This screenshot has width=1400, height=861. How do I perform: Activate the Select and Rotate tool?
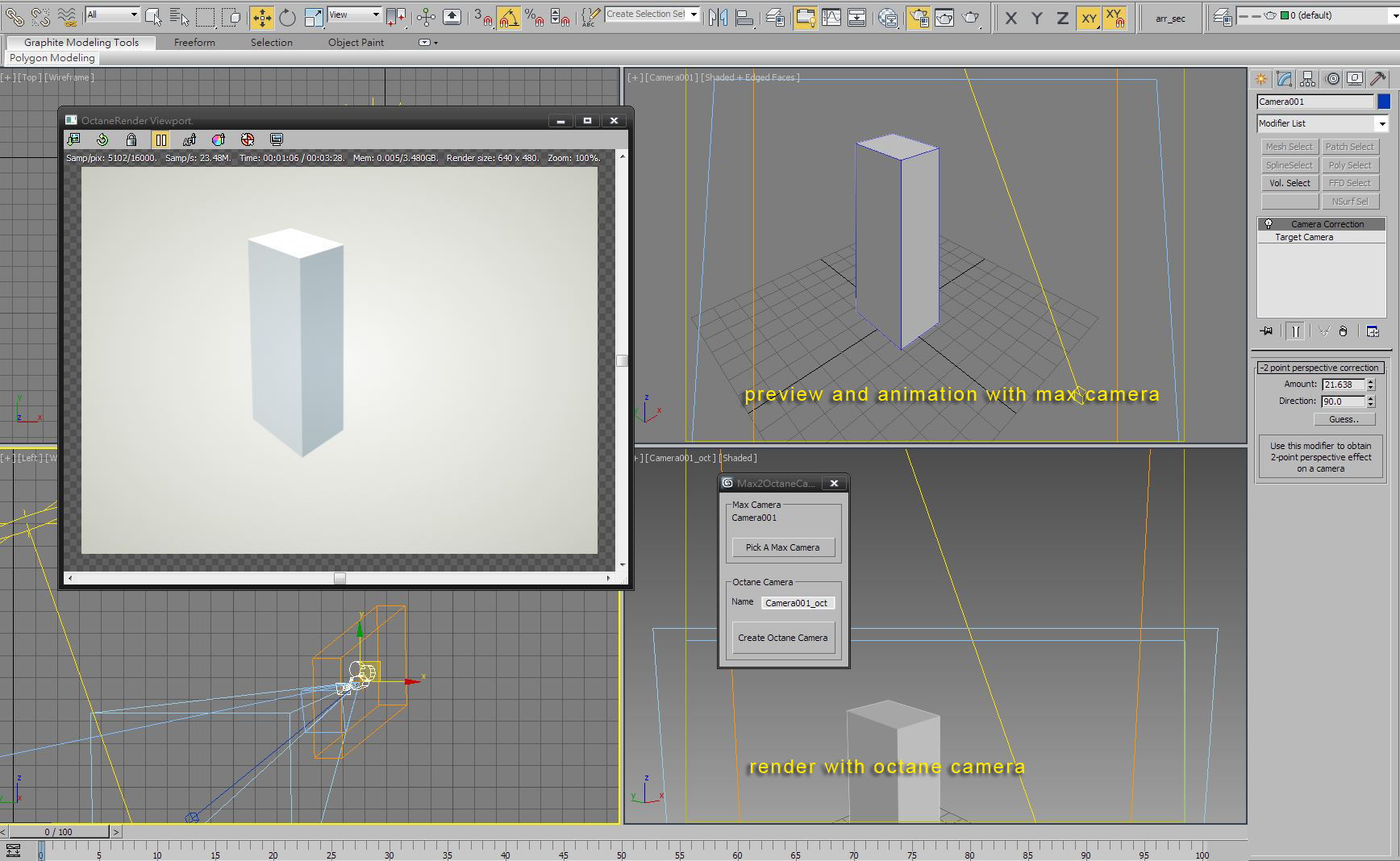(x=287, y=17)
